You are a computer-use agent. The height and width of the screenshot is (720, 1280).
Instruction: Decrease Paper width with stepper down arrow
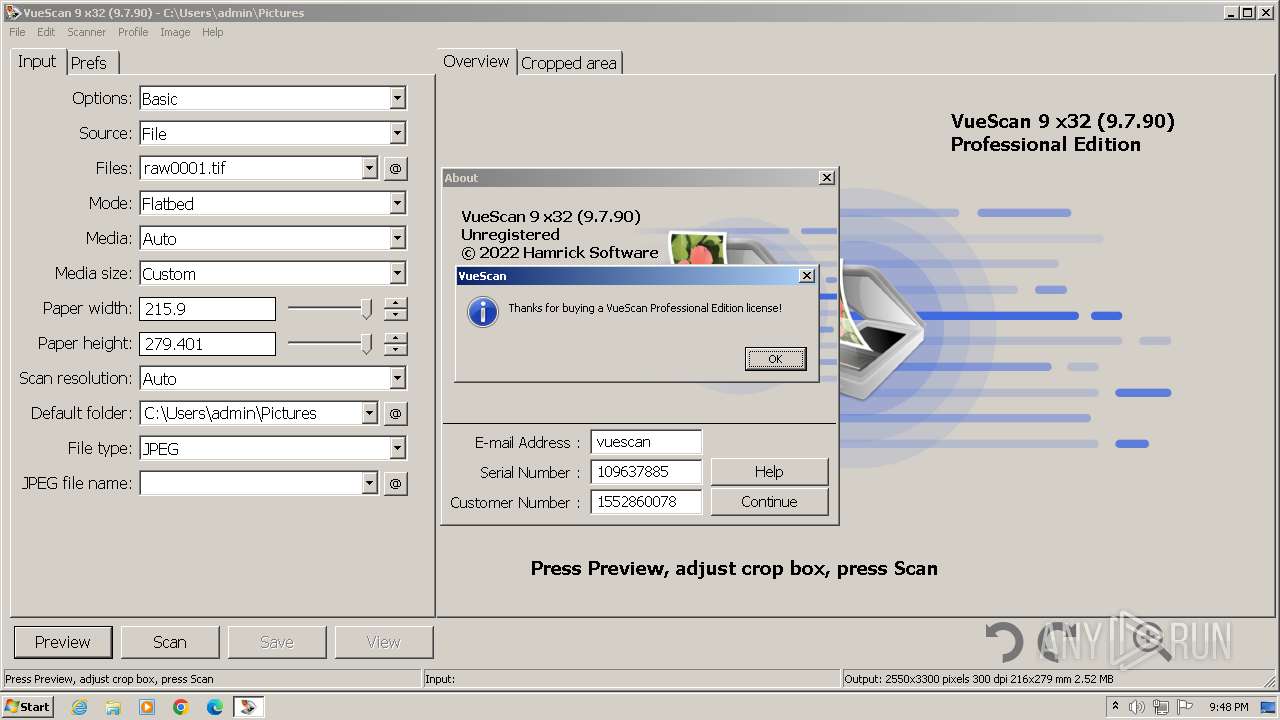[x=396, y=315]
